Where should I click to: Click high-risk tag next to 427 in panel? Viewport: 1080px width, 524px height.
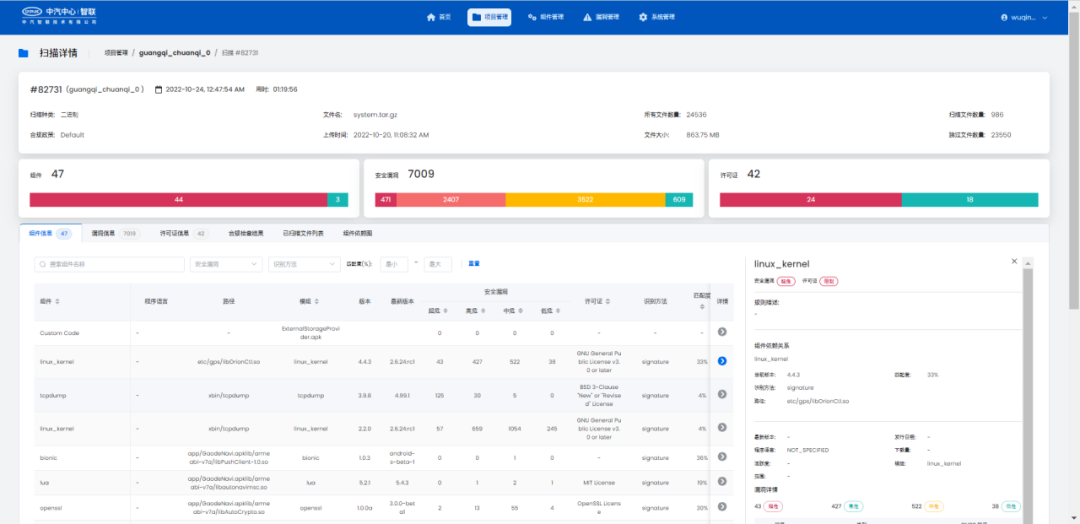(x=854, y=506)
